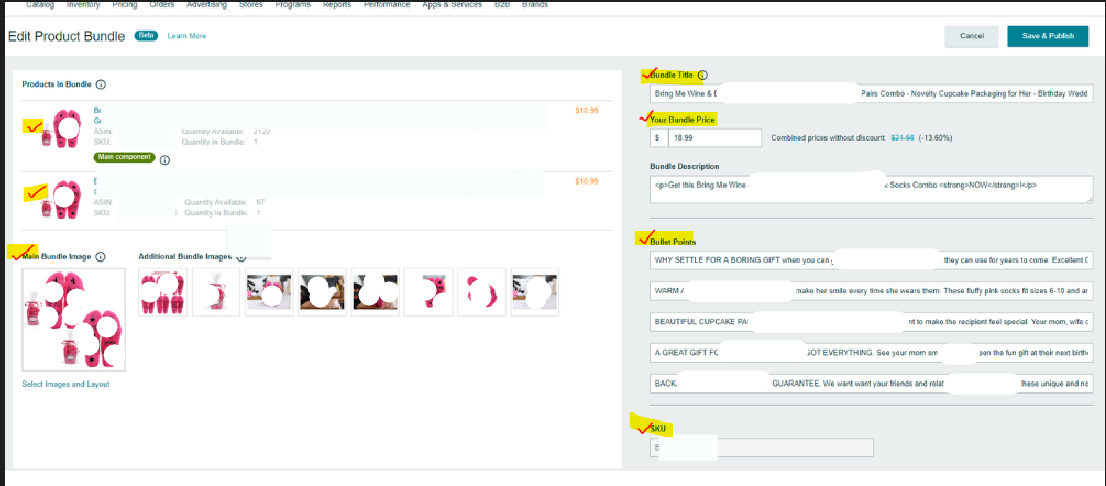Click the Cancel button
This screenshot has width=1106, height=486.
[x=972, y=36]
